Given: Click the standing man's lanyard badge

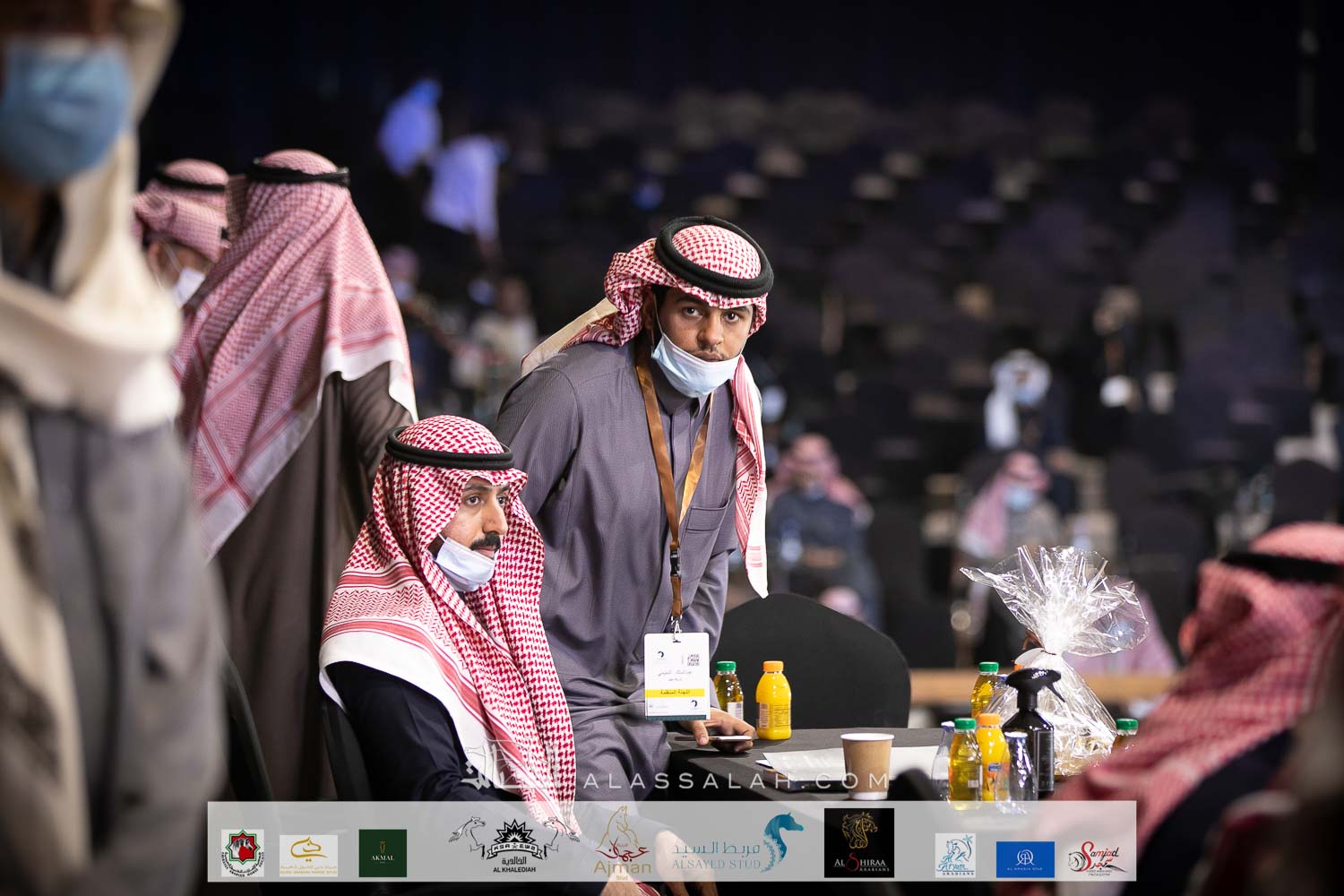Looking at the screenshot, I should (x=676, y=676).
